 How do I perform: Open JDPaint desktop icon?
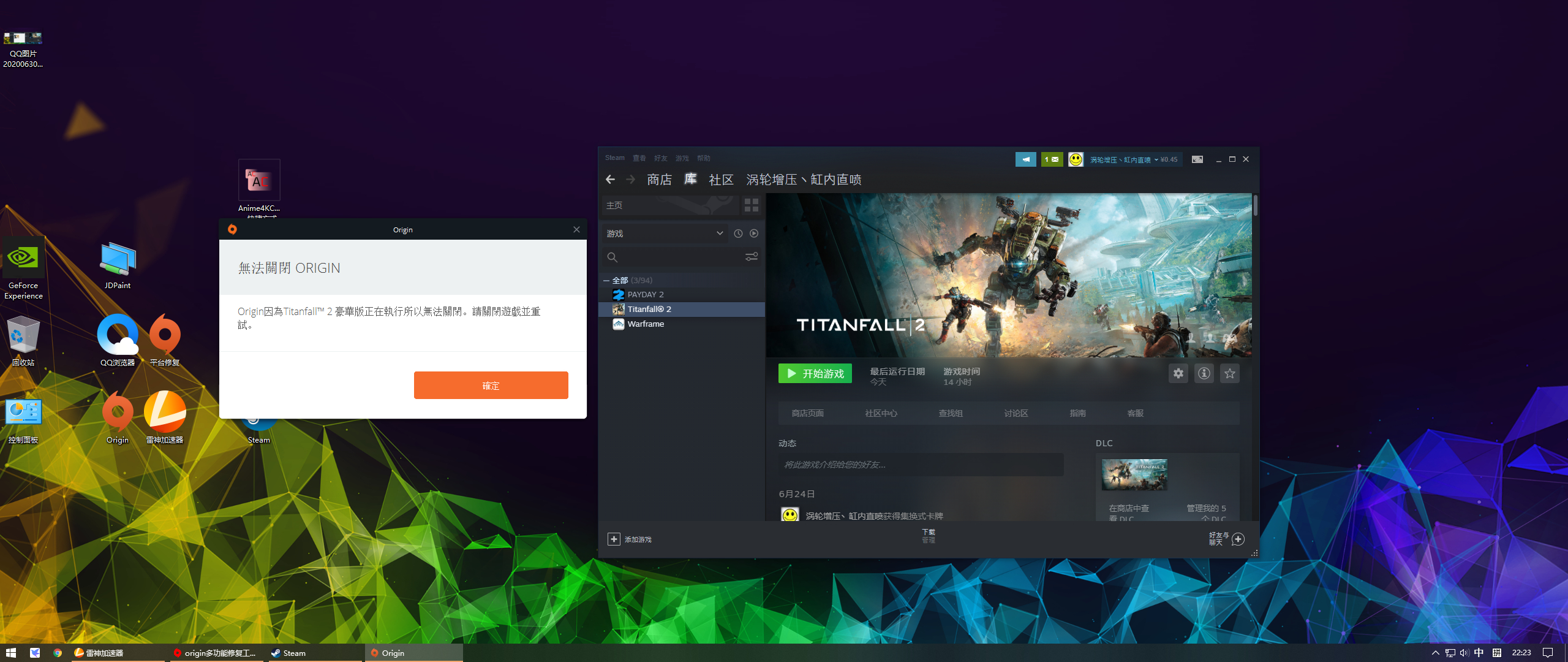118,265
